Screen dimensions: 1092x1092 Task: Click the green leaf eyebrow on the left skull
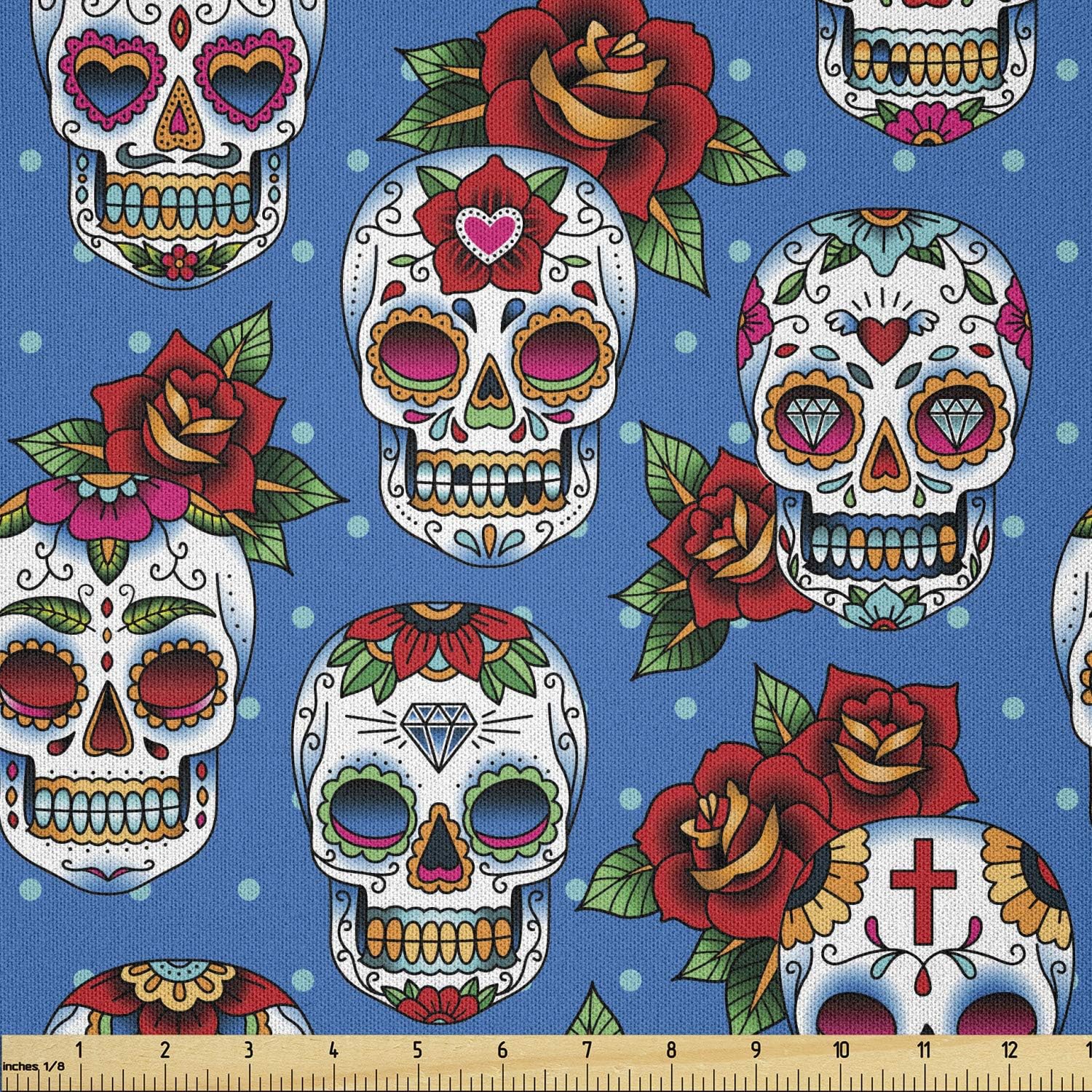[x=159, y=612]
